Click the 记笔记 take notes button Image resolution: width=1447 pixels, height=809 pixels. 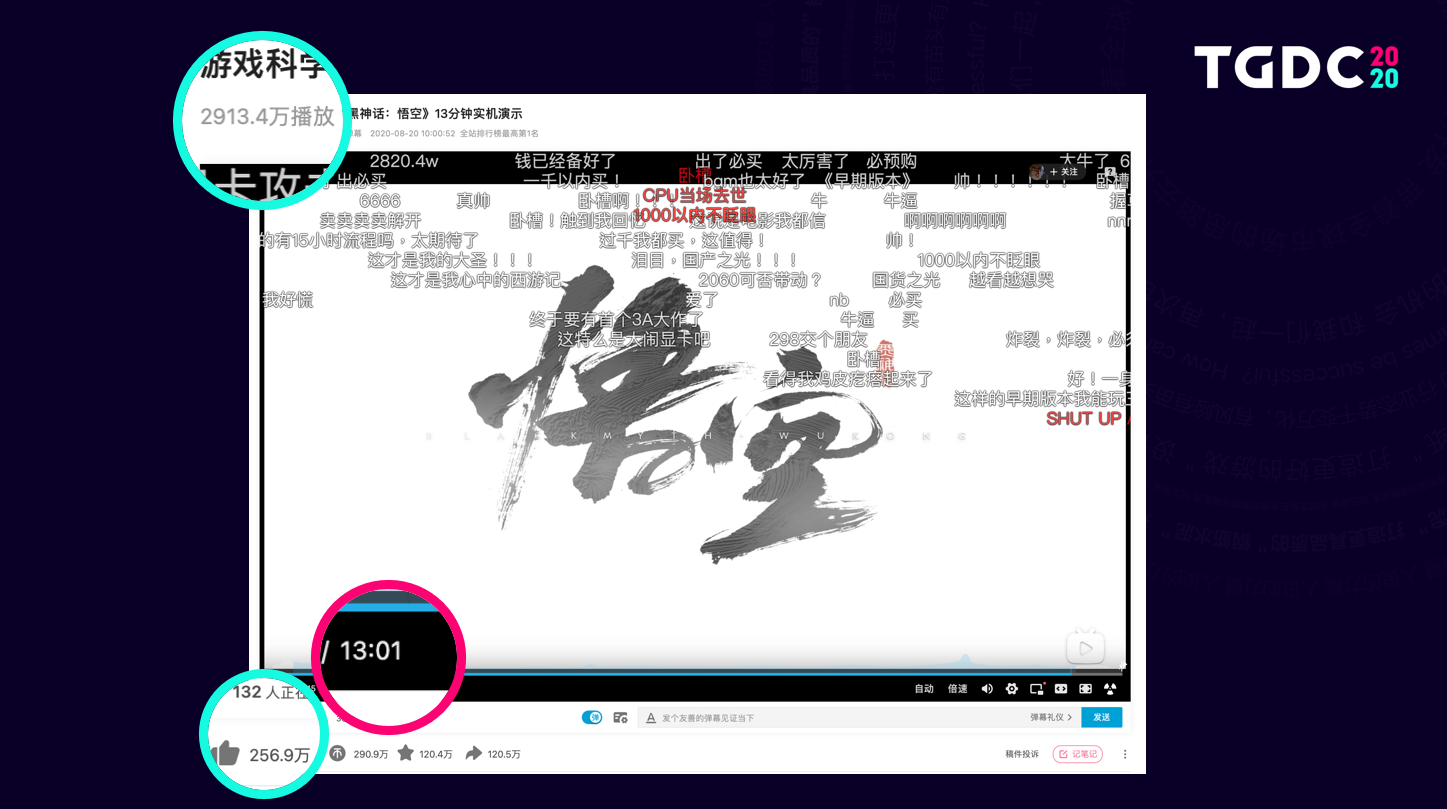[x=1078, y=754]
